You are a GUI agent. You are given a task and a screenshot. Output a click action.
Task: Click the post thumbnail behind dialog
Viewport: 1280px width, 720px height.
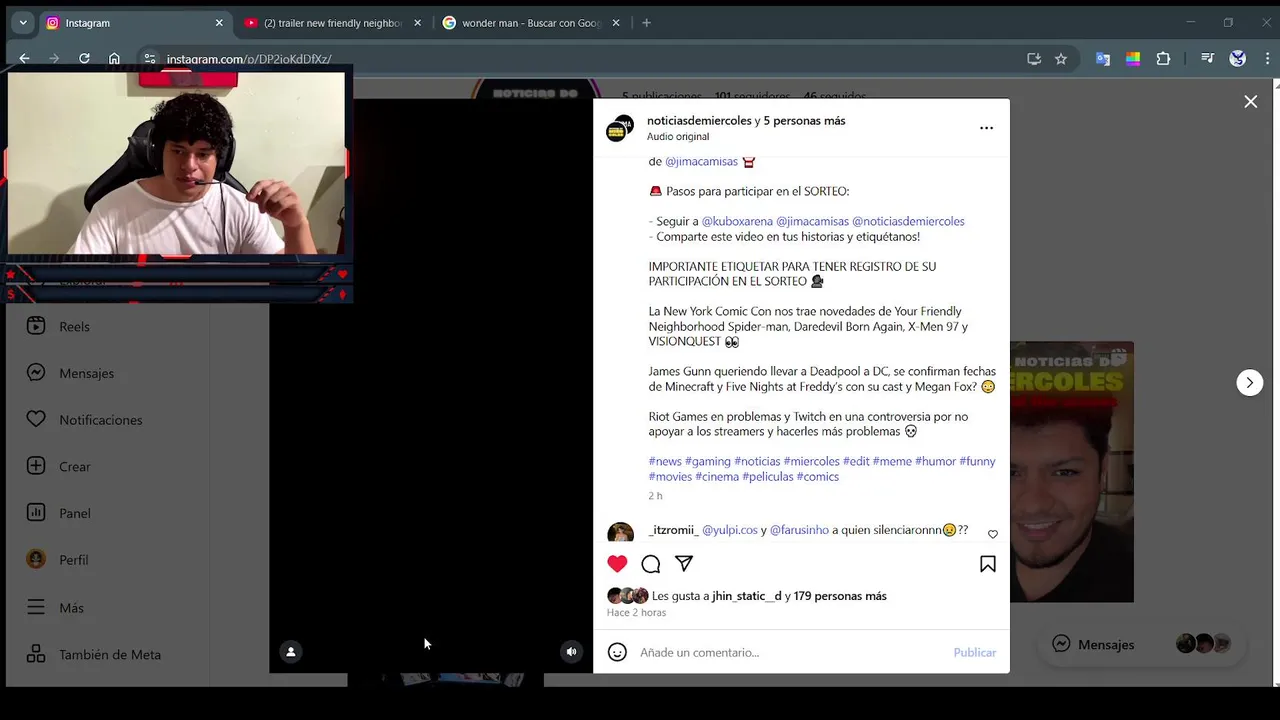tap(1071, 472)
